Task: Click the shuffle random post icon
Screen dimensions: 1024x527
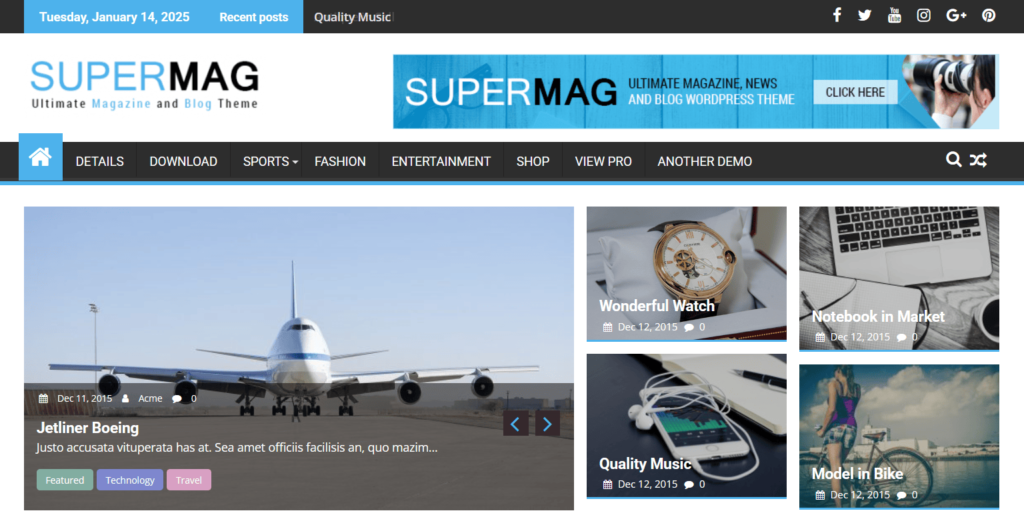Action: (978, 160)
